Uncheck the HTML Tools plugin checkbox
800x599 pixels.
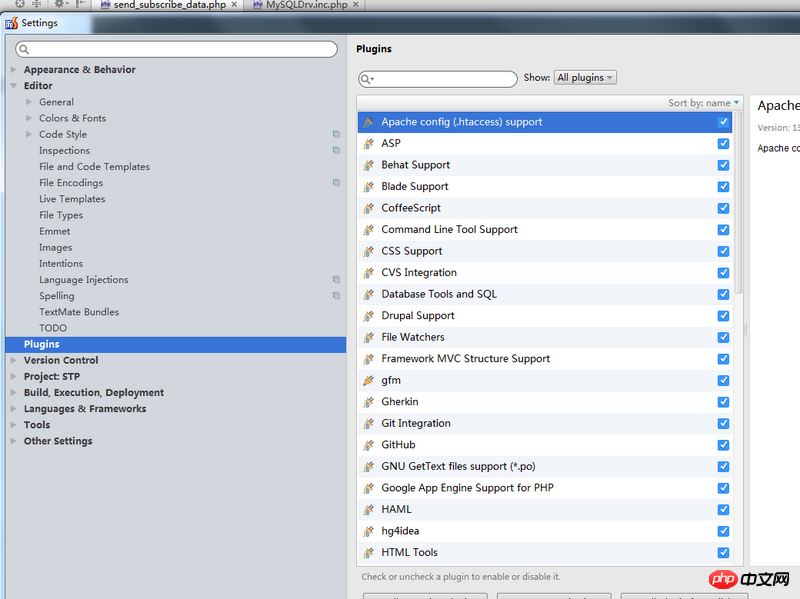[x=723, y=553]
